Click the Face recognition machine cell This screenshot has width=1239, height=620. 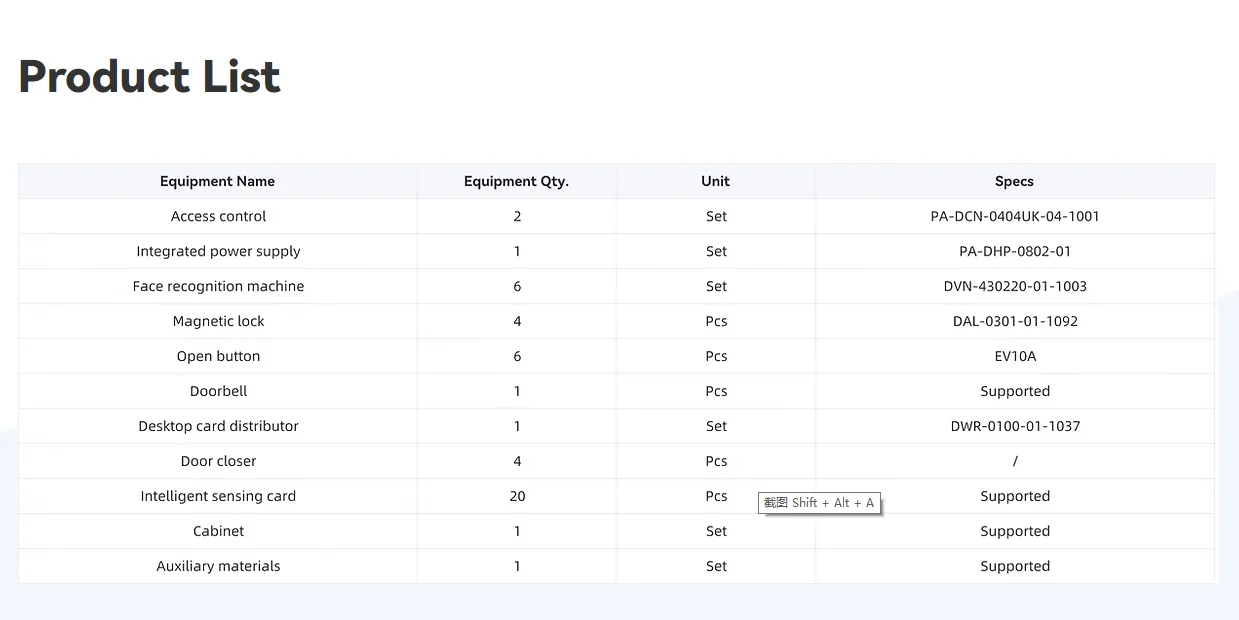click(218, 286)
